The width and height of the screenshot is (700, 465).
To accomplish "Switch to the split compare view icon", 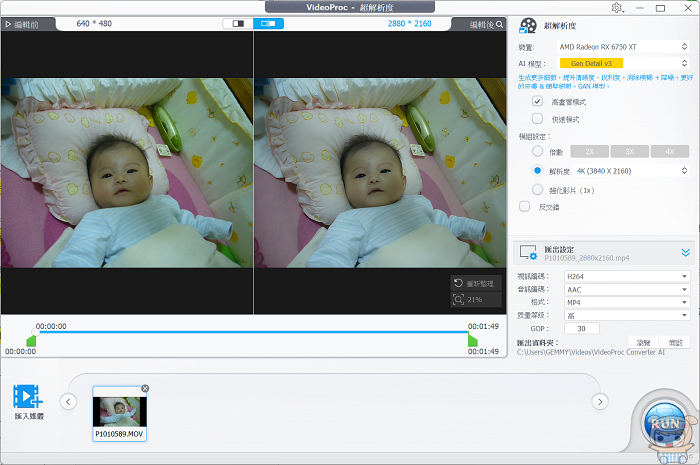I will coord(238,22).
